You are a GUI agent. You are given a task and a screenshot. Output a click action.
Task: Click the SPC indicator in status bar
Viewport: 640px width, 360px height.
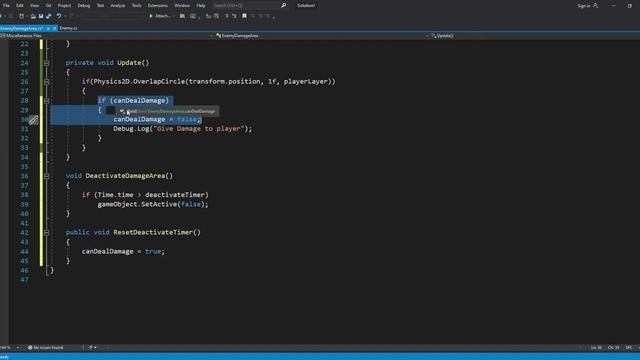629,348
